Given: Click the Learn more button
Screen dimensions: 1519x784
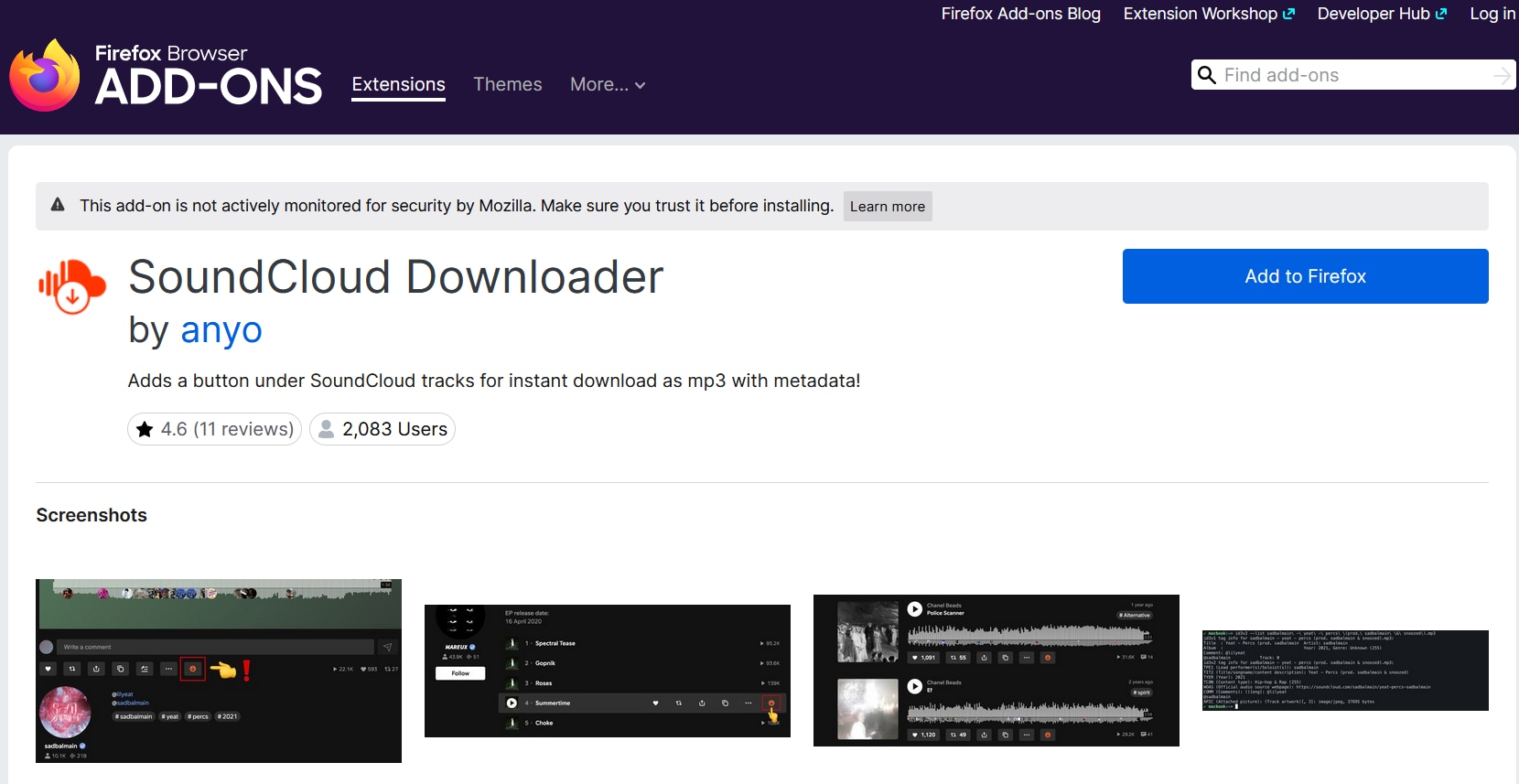Looking at the screenshot, I should point(887,207).
